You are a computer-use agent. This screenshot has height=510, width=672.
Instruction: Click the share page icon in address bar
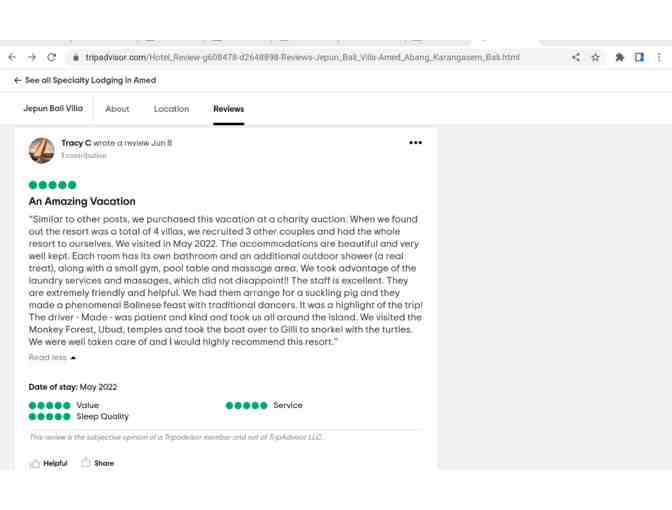(x=576, y=58)
